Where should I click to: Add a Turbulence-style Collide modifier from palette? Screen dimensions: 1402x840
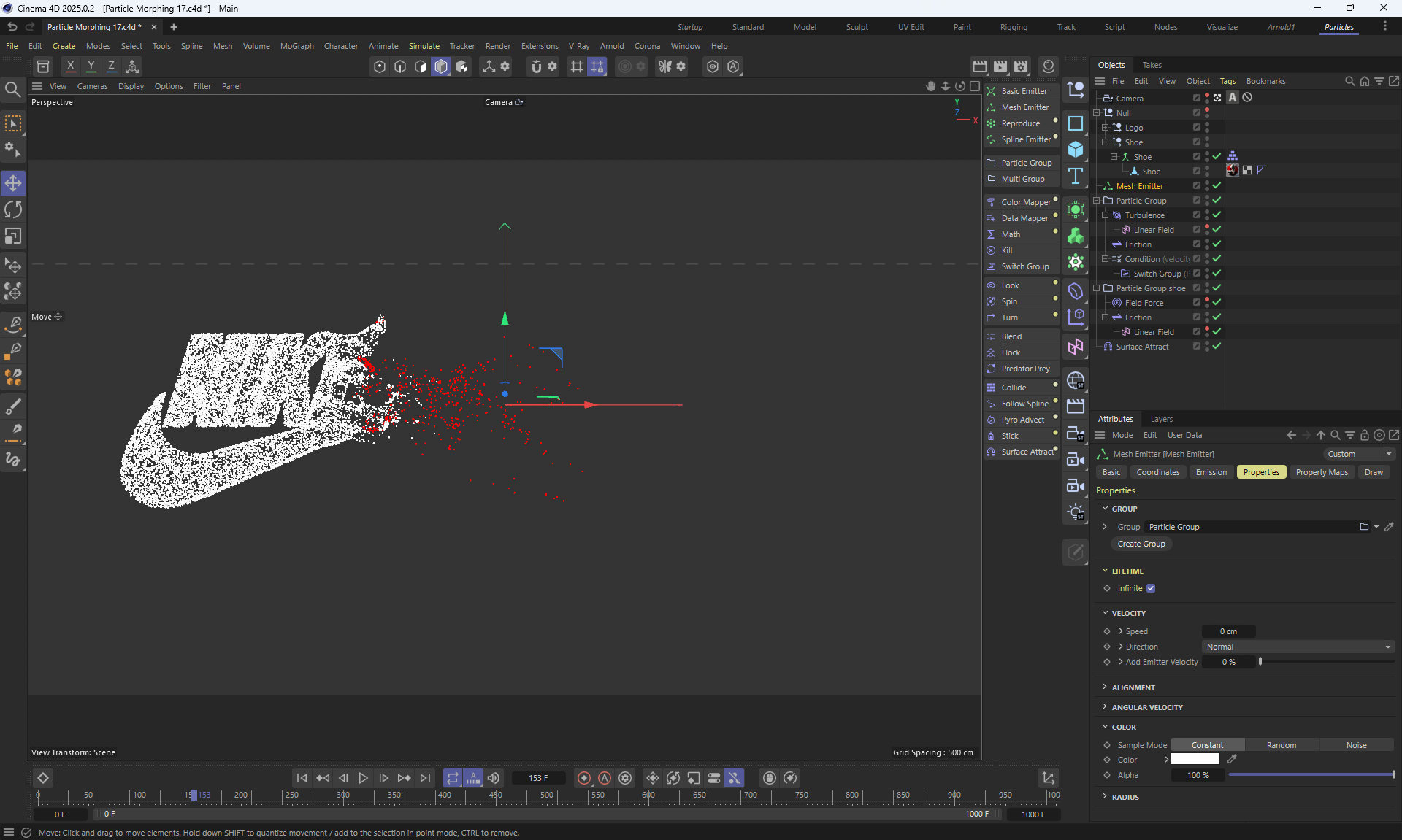1014,388
